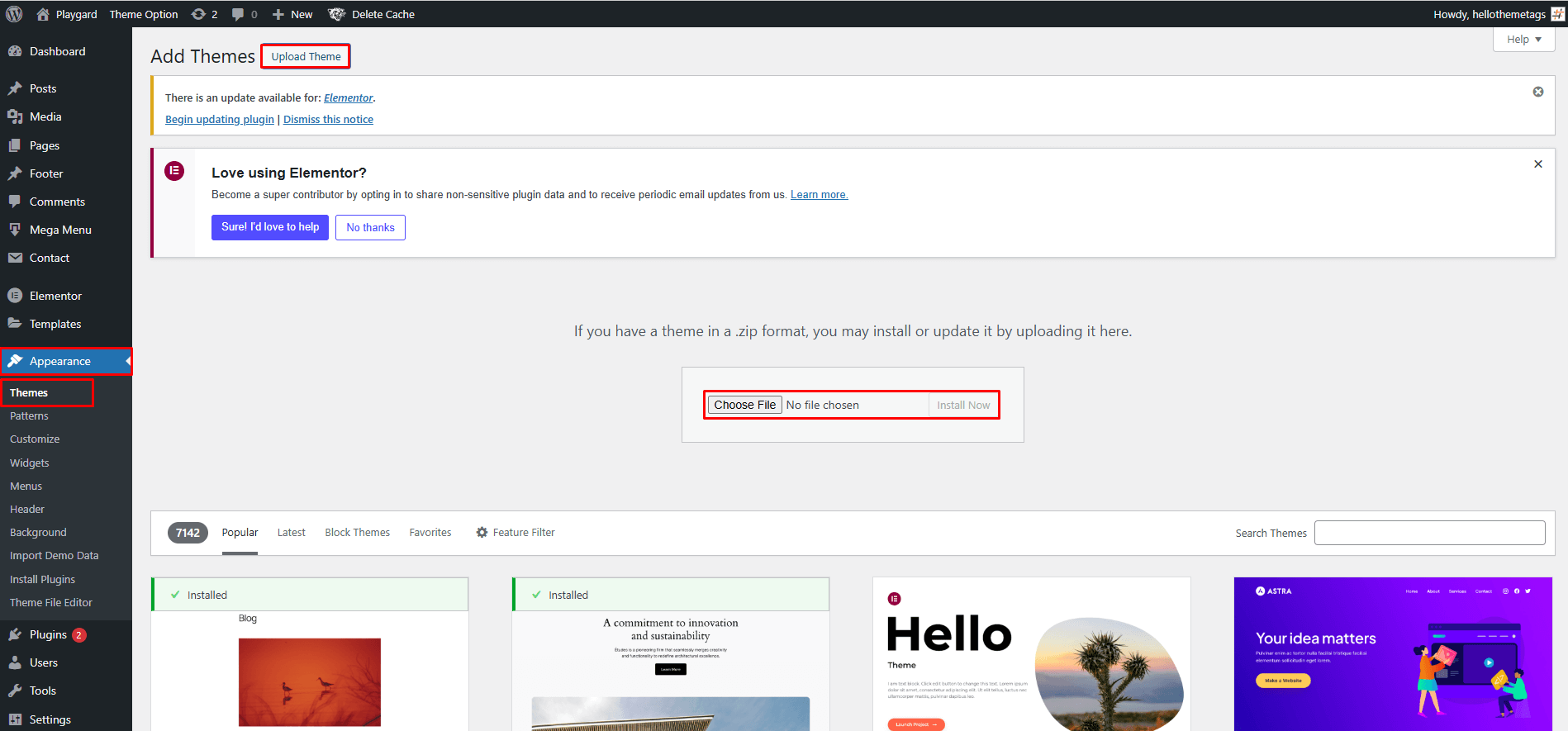Click the Dashboard gauge icon
This screenshot has height=731, width=1568.
(x=15, y=51)
